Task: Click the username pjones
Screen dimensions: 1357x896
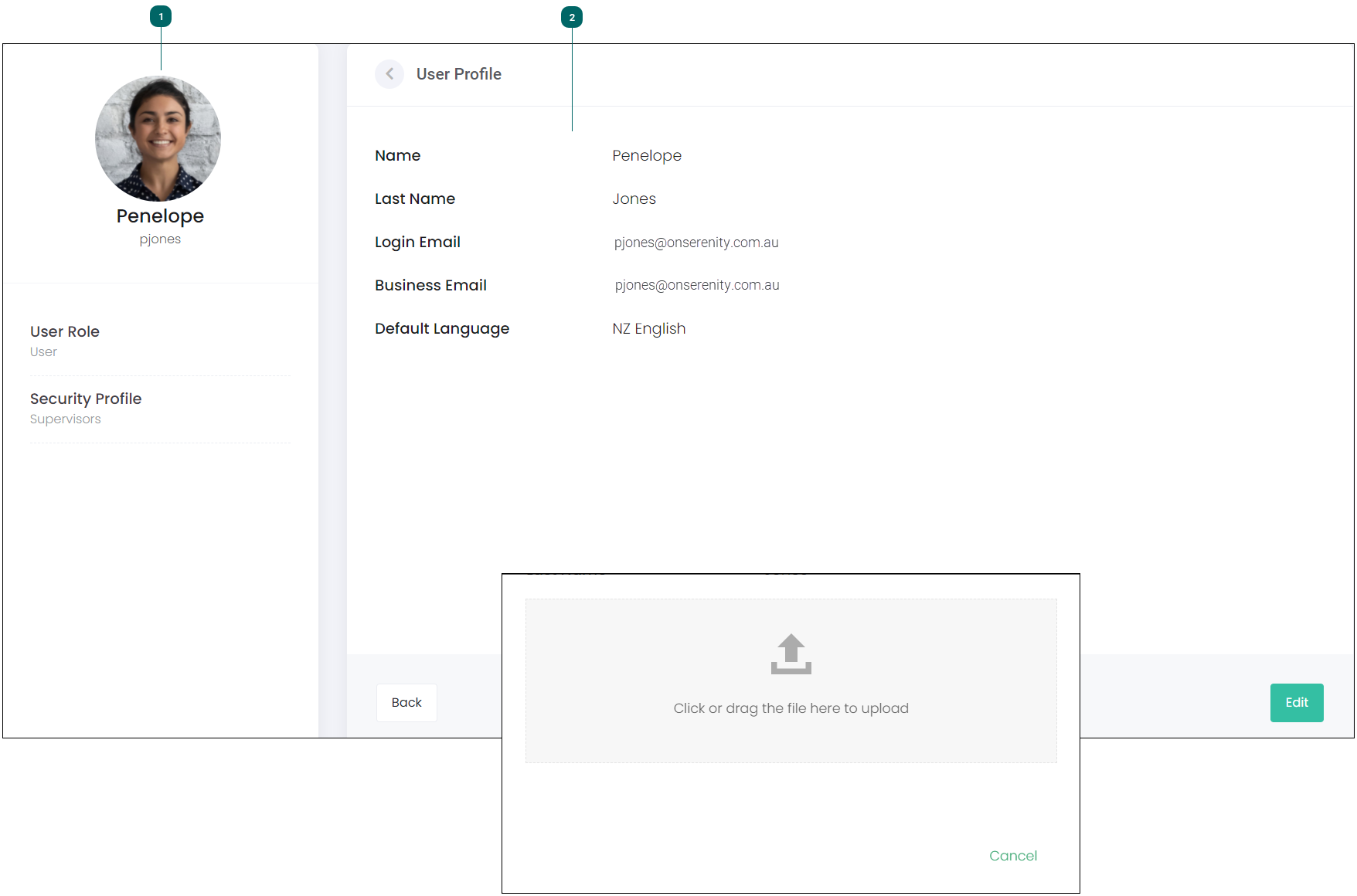Action: [160, 239]
